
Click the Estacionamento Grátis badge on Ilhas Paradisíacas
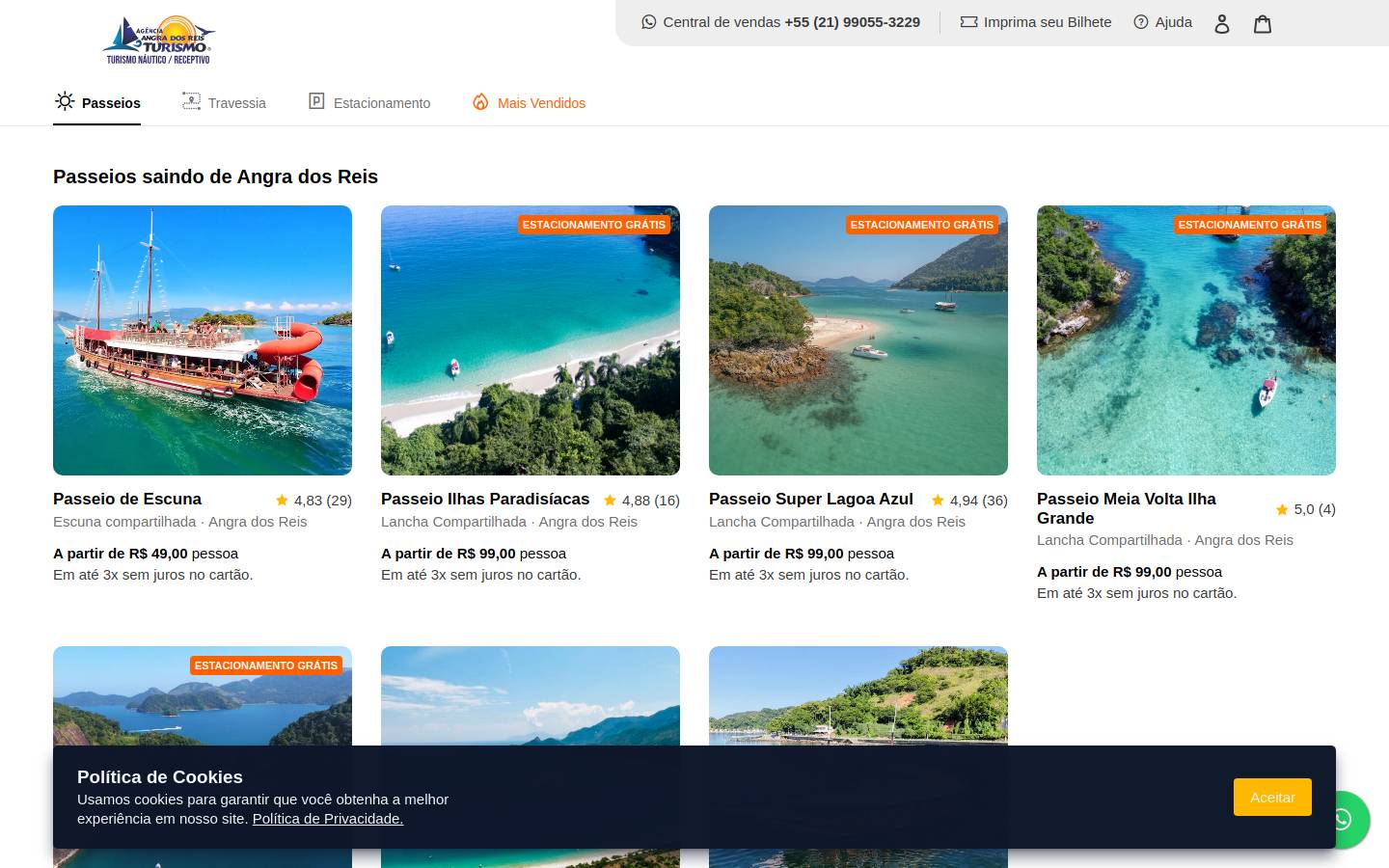click(594, 225)
